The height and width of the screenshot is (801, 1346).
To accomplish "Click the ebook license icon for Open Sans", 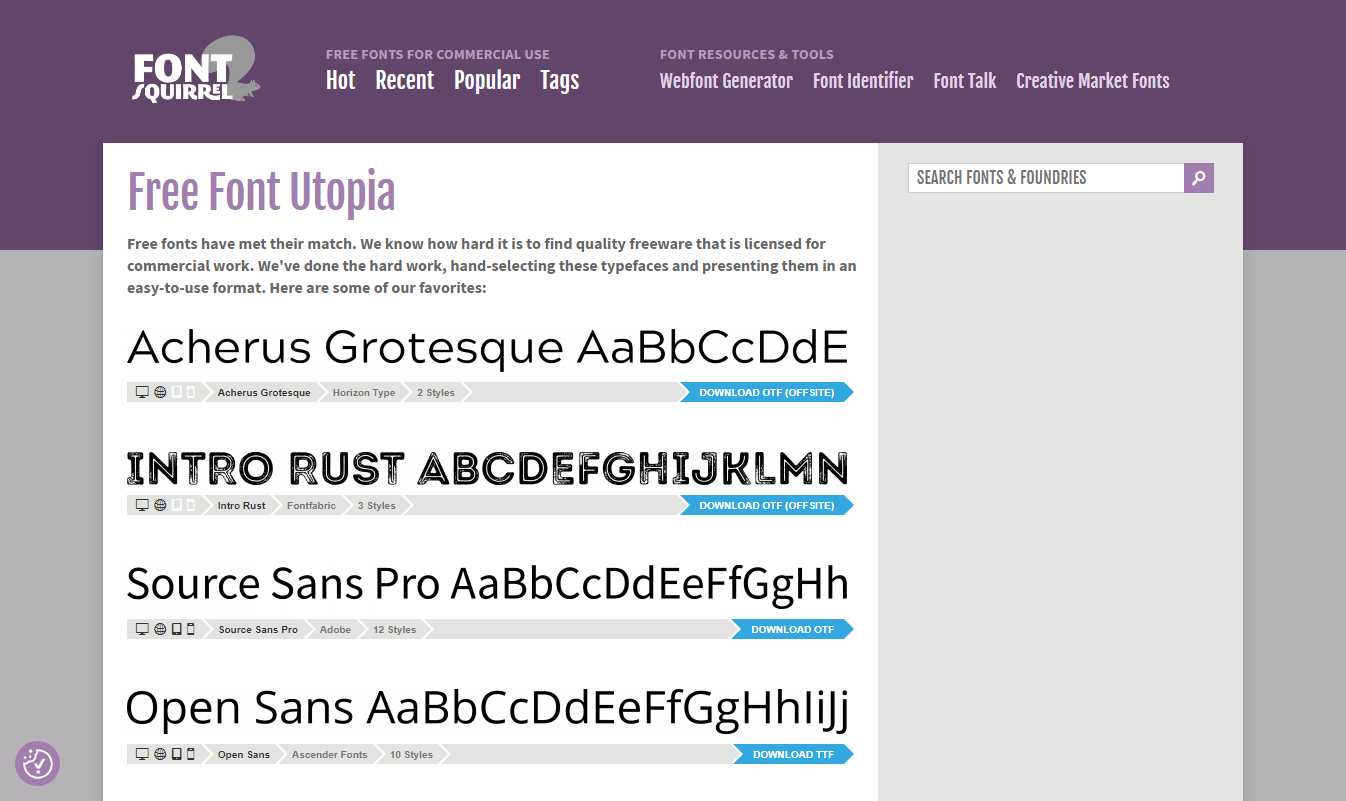I will pyautogui.click(x=176, y=754).
